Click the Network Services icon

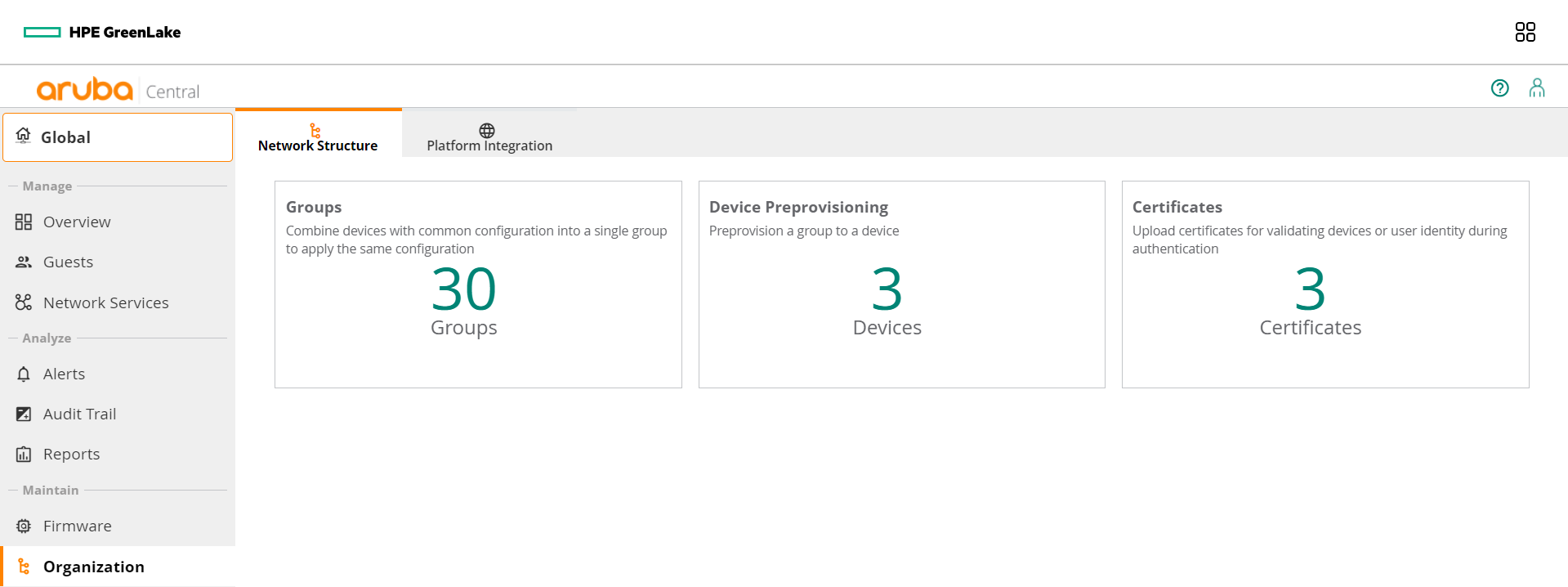[24, 302]
